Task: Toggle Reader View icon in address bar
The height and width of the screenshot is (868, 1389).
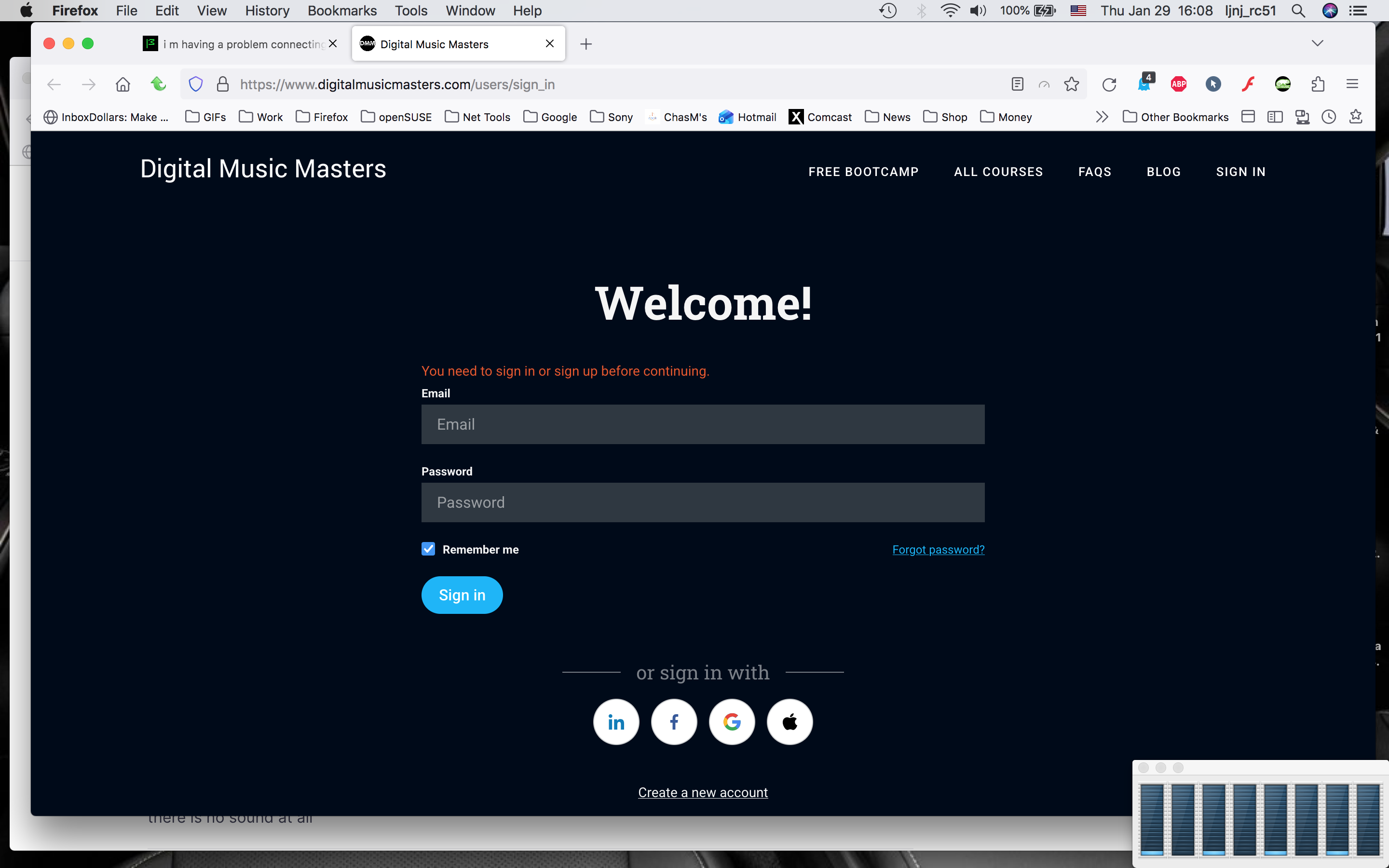Action: (1017, 84)
